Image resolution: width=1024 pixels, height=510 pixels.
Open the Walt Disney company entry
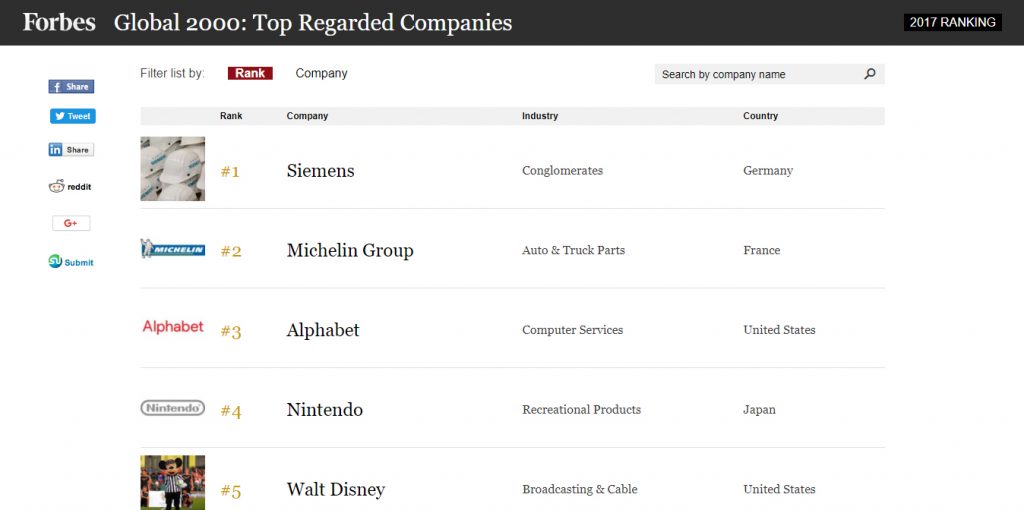click(336, 490)
